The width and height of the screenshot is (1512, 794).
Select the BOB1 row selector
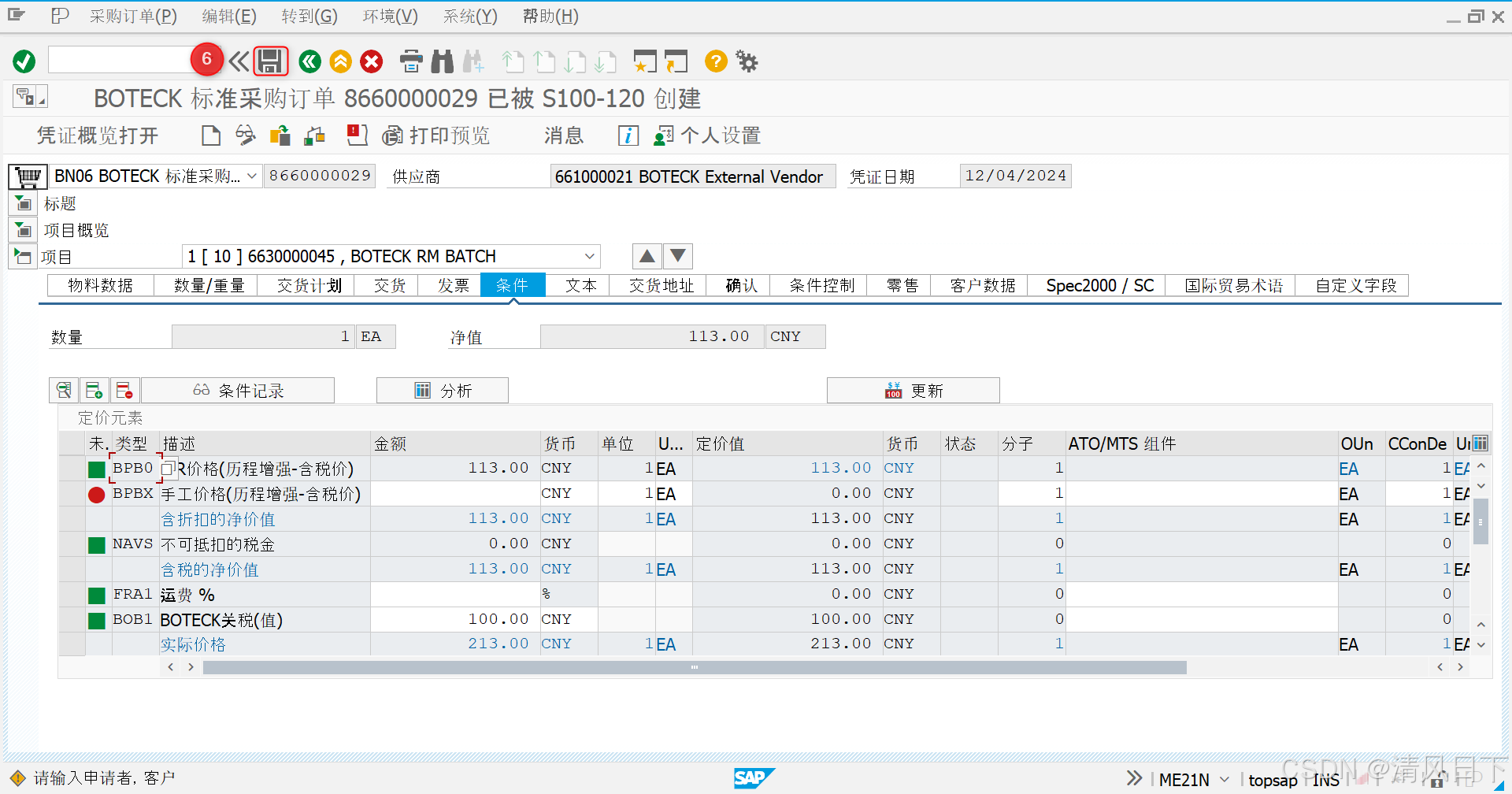point(72,620)
